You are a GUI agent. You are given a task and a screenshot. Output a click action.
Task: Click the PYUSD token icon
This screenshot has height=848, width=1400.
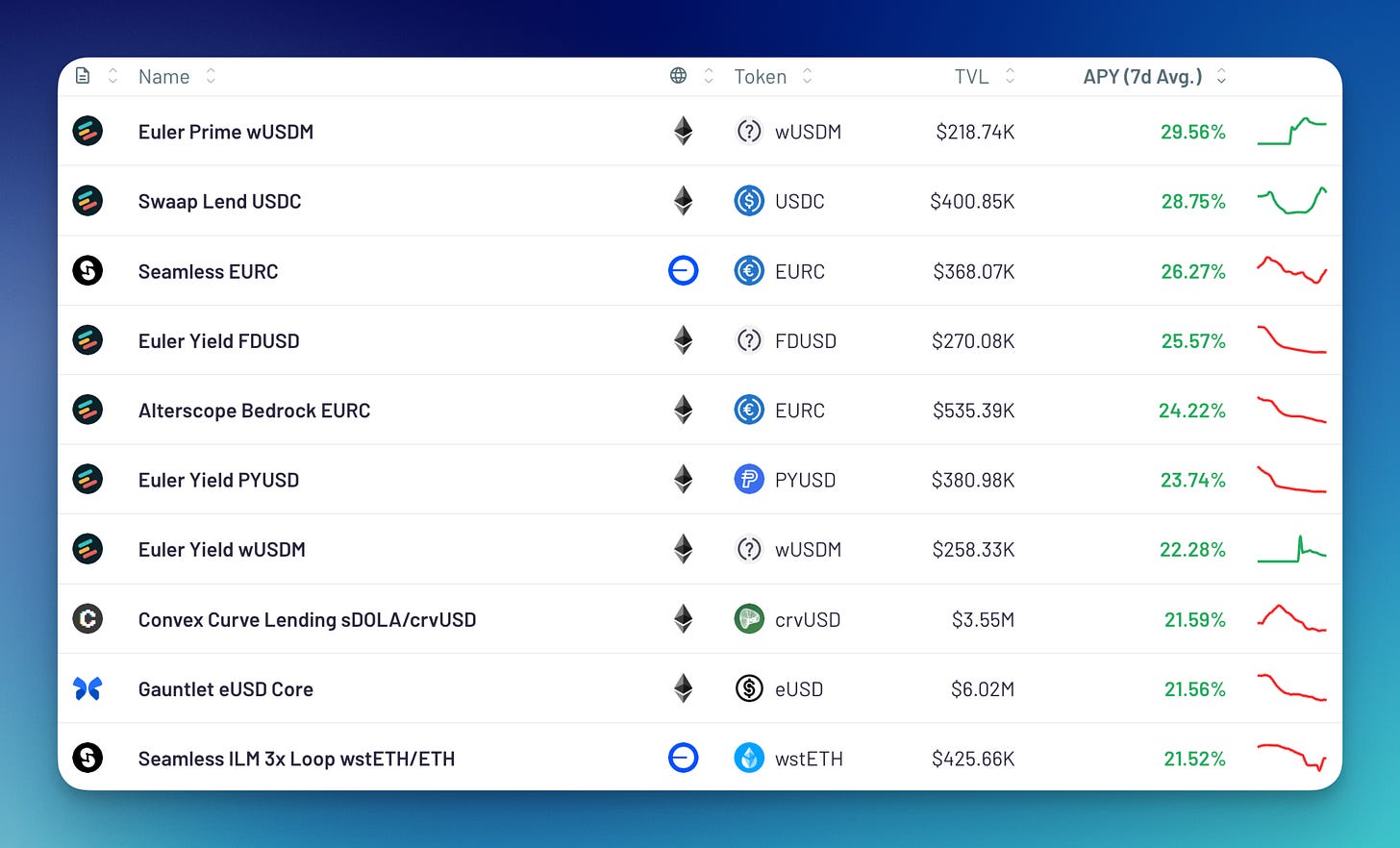(749, 479)
